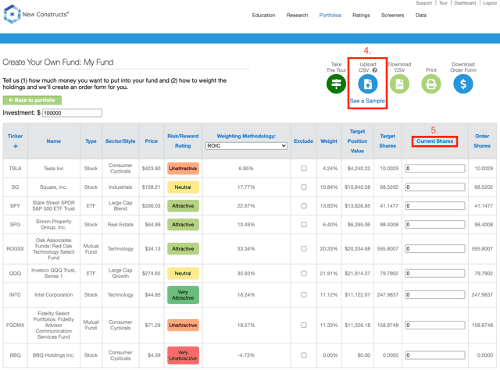The height and width of the screenshot is (370, 500).
Task: Click the Upload CSV help question mark
Action: pyautogui.click(x=375, y=70)
